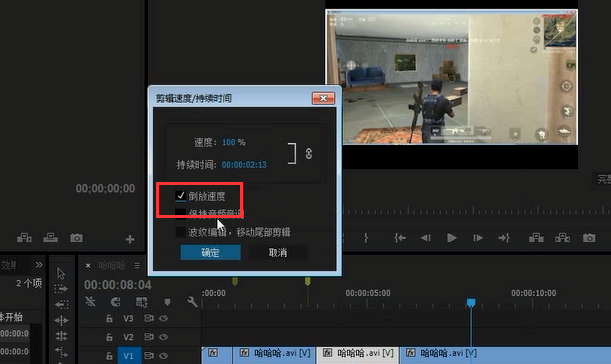The width and height of the screenshot is (611, 364).
Task: Step back one frame in program monitor
Action: pos(426,238)
